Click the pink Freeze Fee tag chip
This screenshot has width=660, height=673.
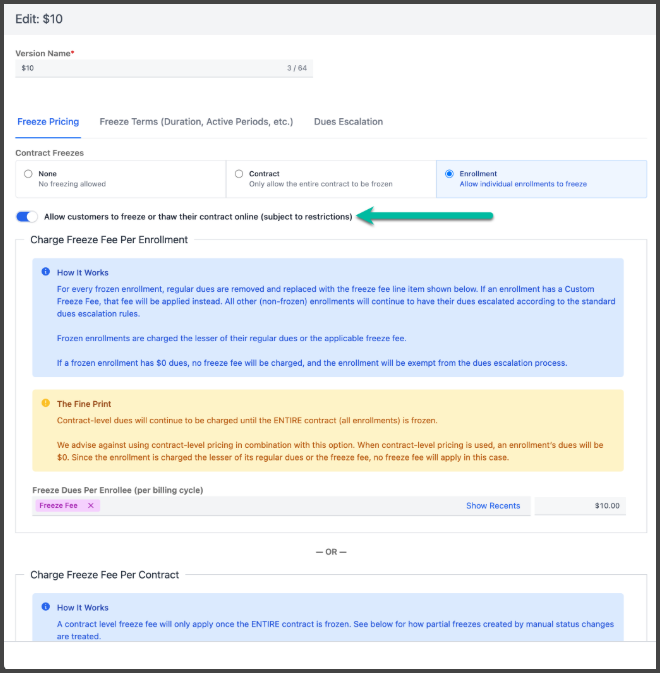coord(58,506)
